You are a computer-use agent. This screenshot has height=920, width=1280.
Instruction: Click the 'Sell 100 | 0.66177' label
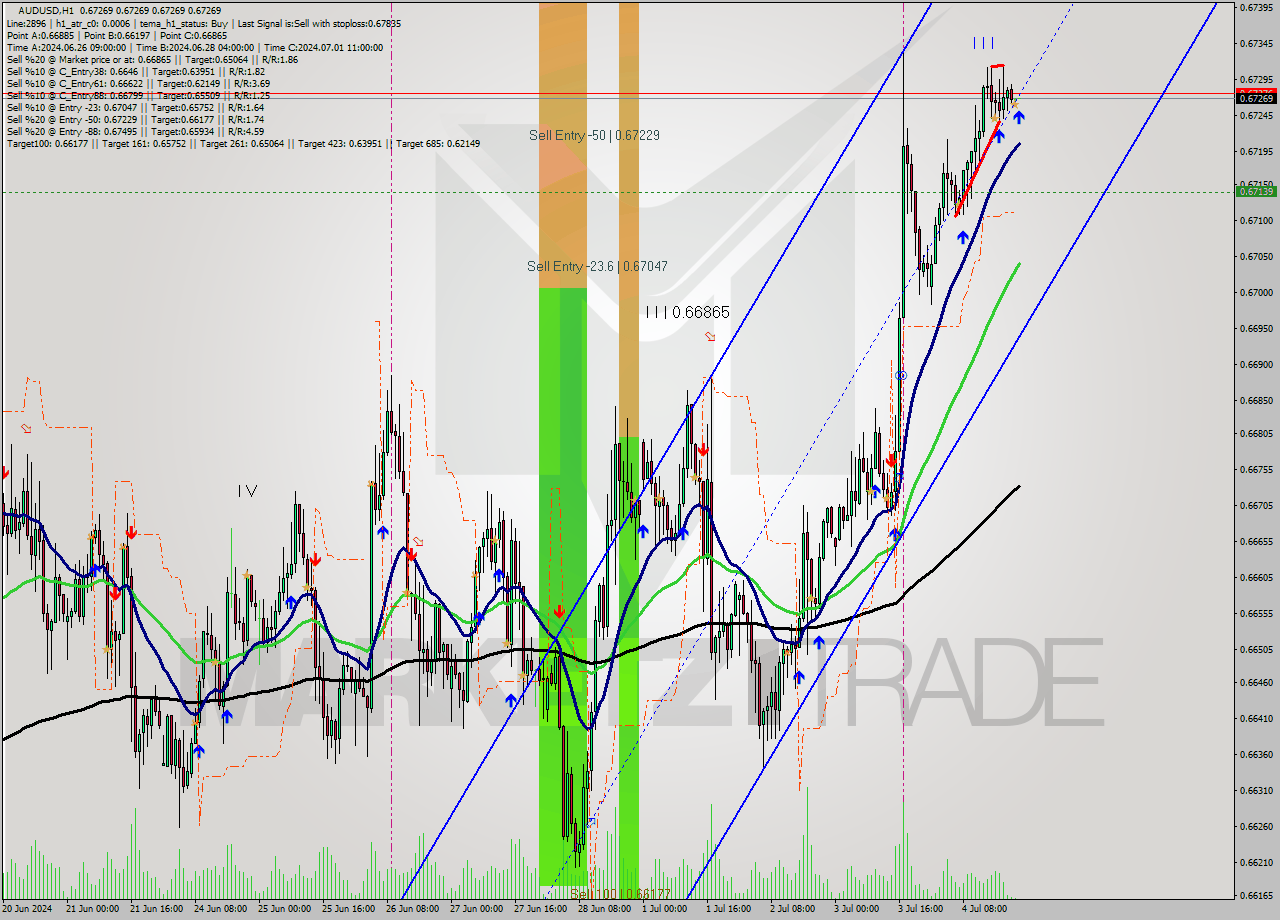pos(620,894)
